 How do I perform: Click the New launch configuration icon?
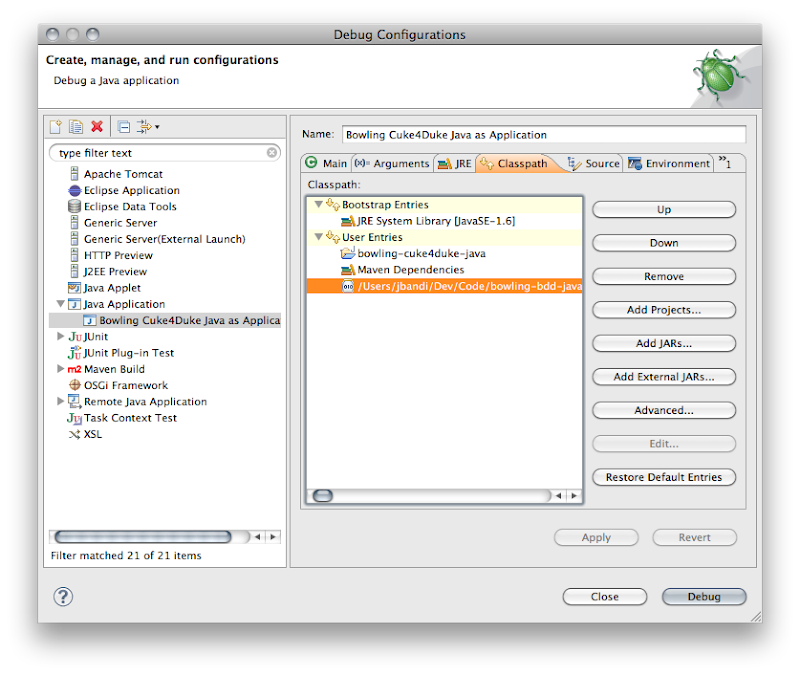(x=56, y=127)
